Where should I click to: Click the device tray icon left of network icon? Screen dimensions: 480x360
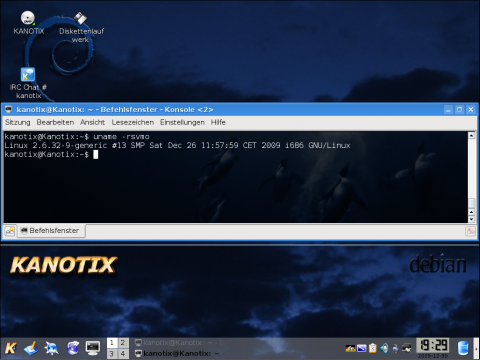395,348
